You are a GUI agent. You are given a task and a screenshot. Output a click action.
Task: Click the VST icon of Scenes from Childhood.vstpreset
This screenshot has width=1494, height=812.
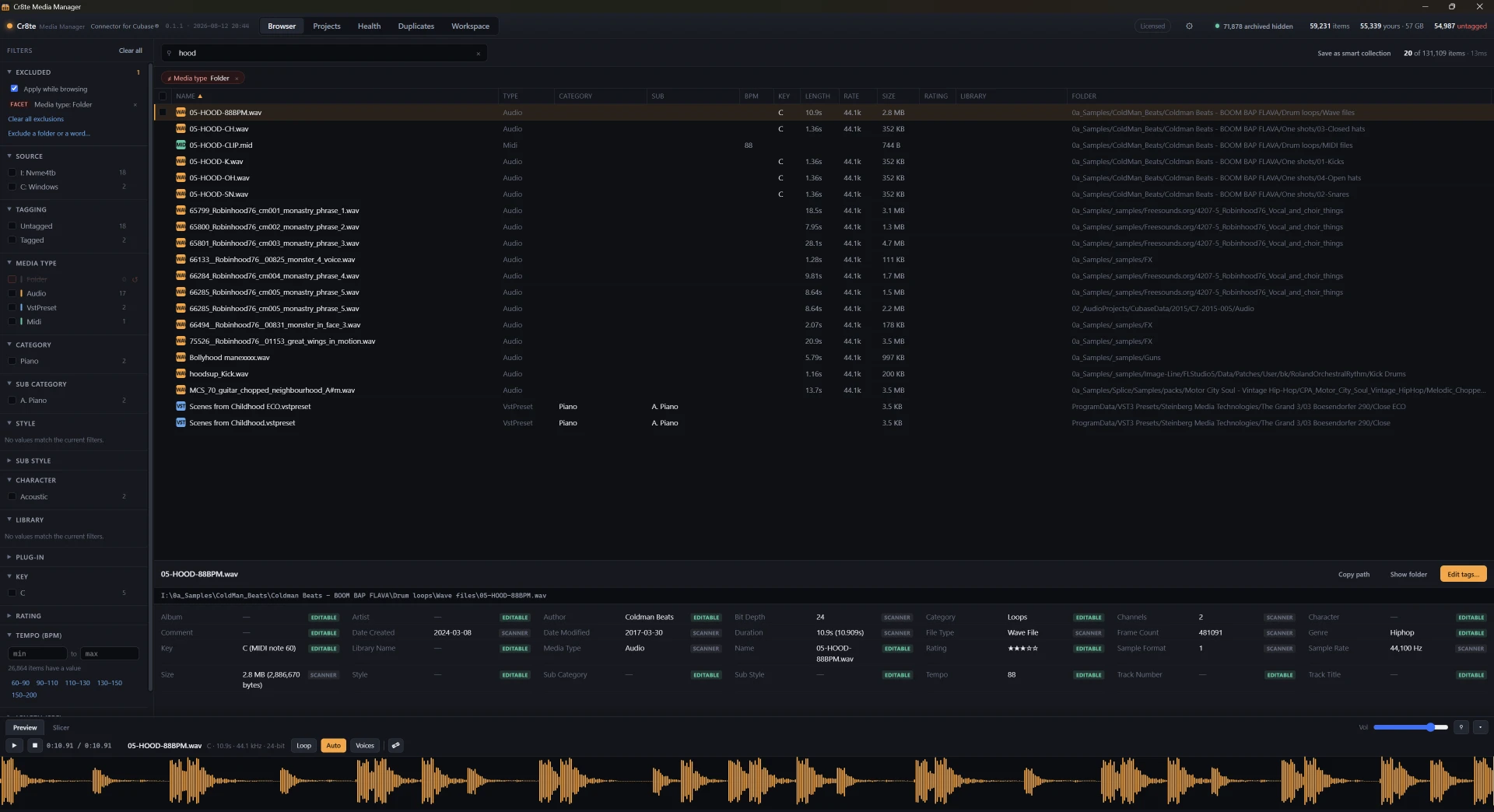coord(181,423)
